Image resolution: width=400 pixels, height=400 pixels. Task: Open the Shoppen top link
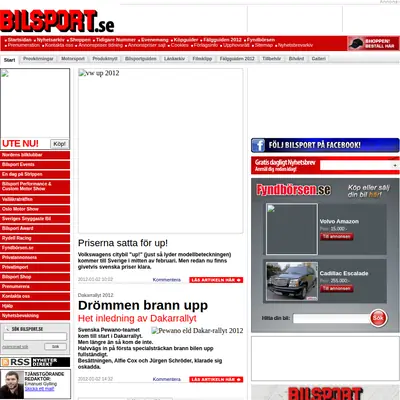[80, 40]
